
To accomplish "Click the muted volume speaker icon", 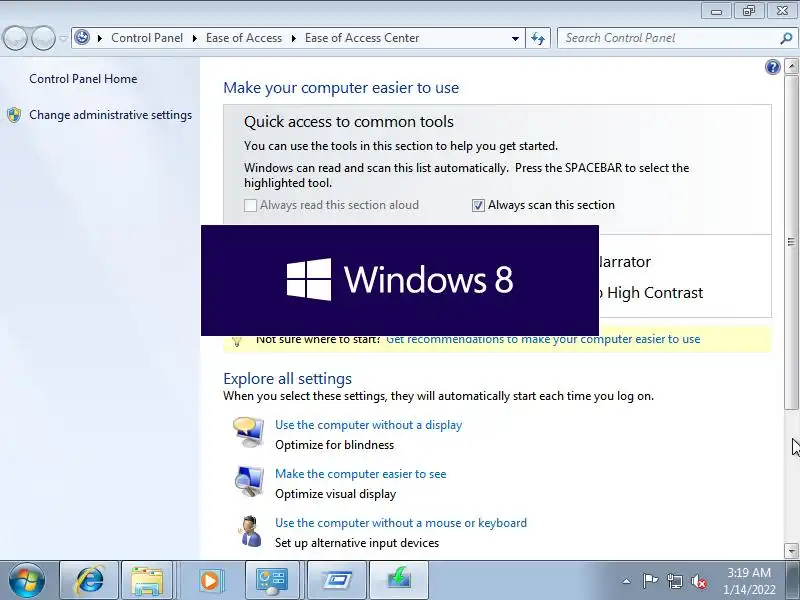I will coord(698,581).
